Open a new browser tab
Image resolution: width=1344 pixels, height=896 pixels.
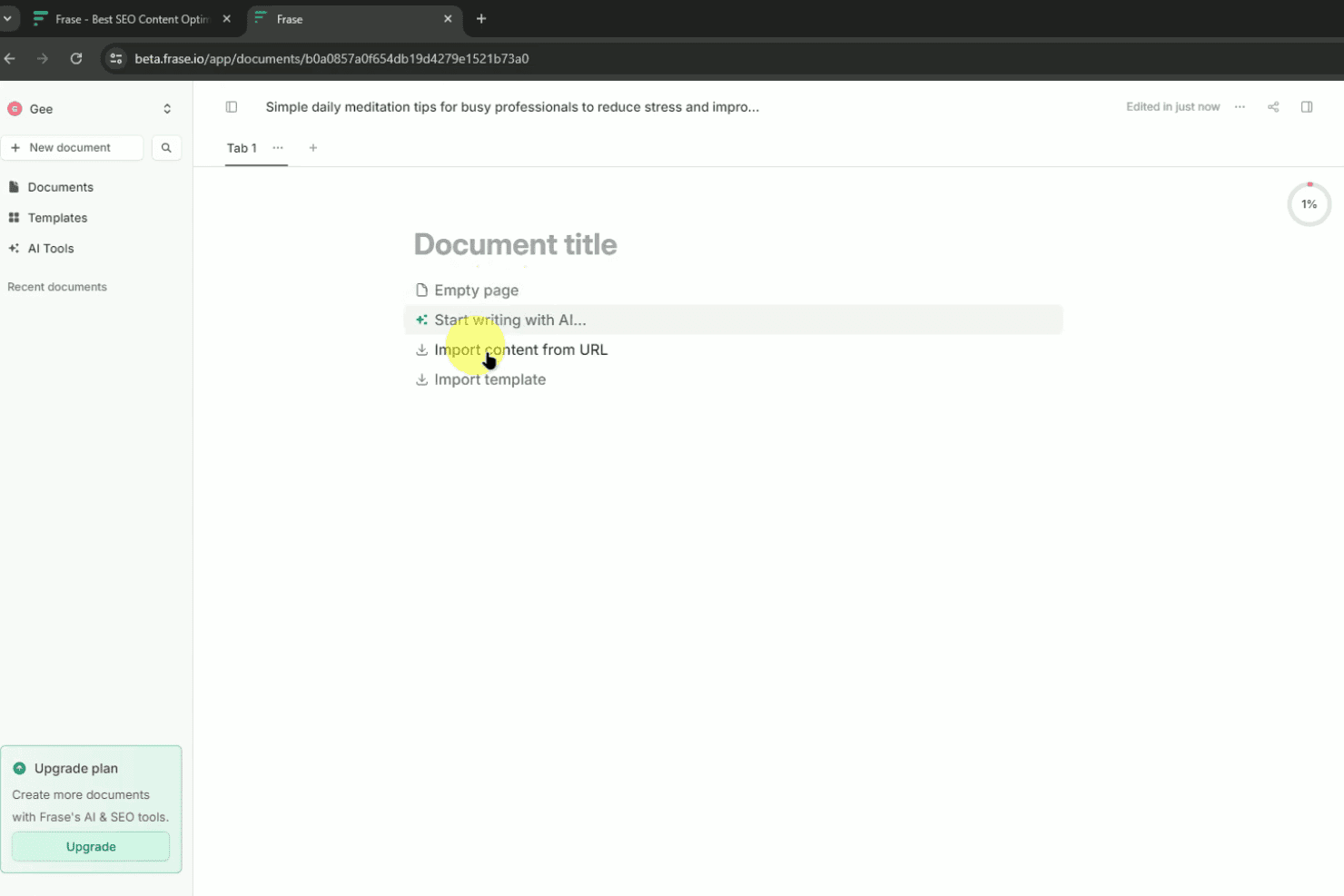(481, 19)
